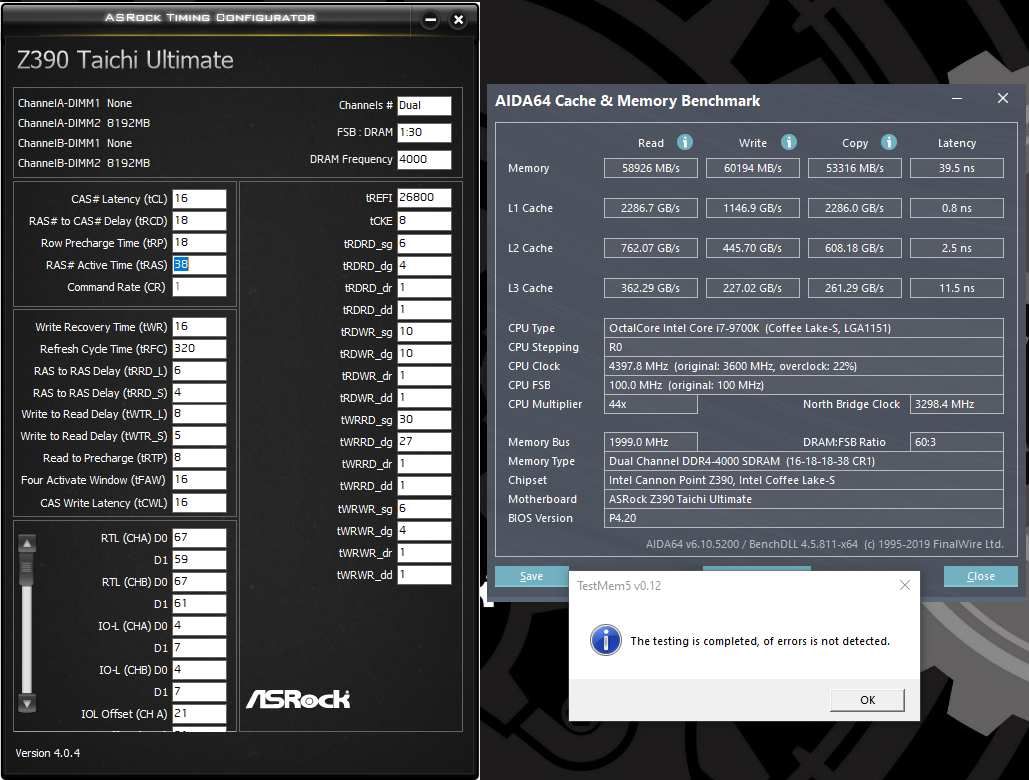Click the IO-L (CHA) D0 field
Viewport: 1029px width, 780px height.
click(x=200, y=626)
